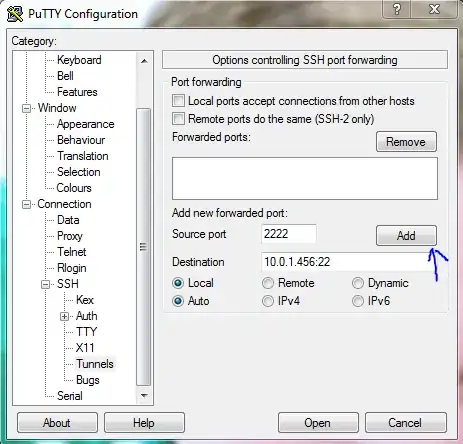The image size is (463, 444).
Task: Open the Rlogin category
Action: [x=72, y=268]
